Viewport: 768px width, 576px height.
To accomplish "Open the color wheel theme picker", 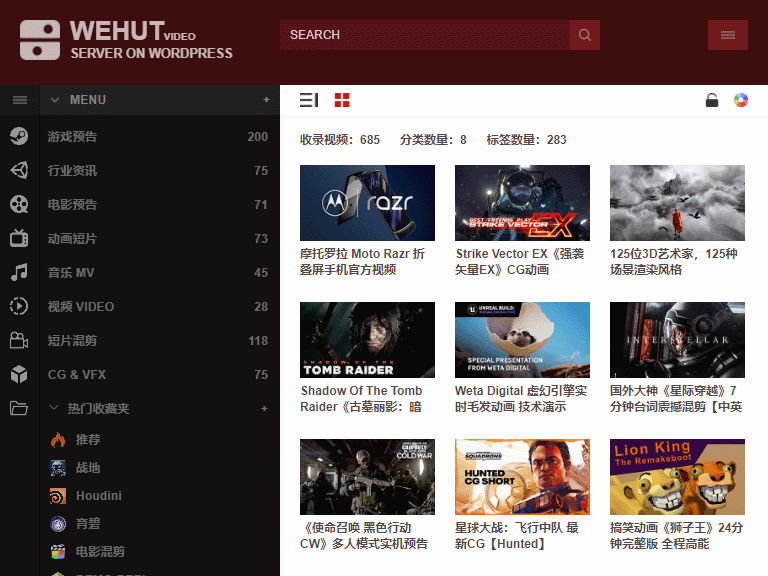I will click(x=741, y=100).
